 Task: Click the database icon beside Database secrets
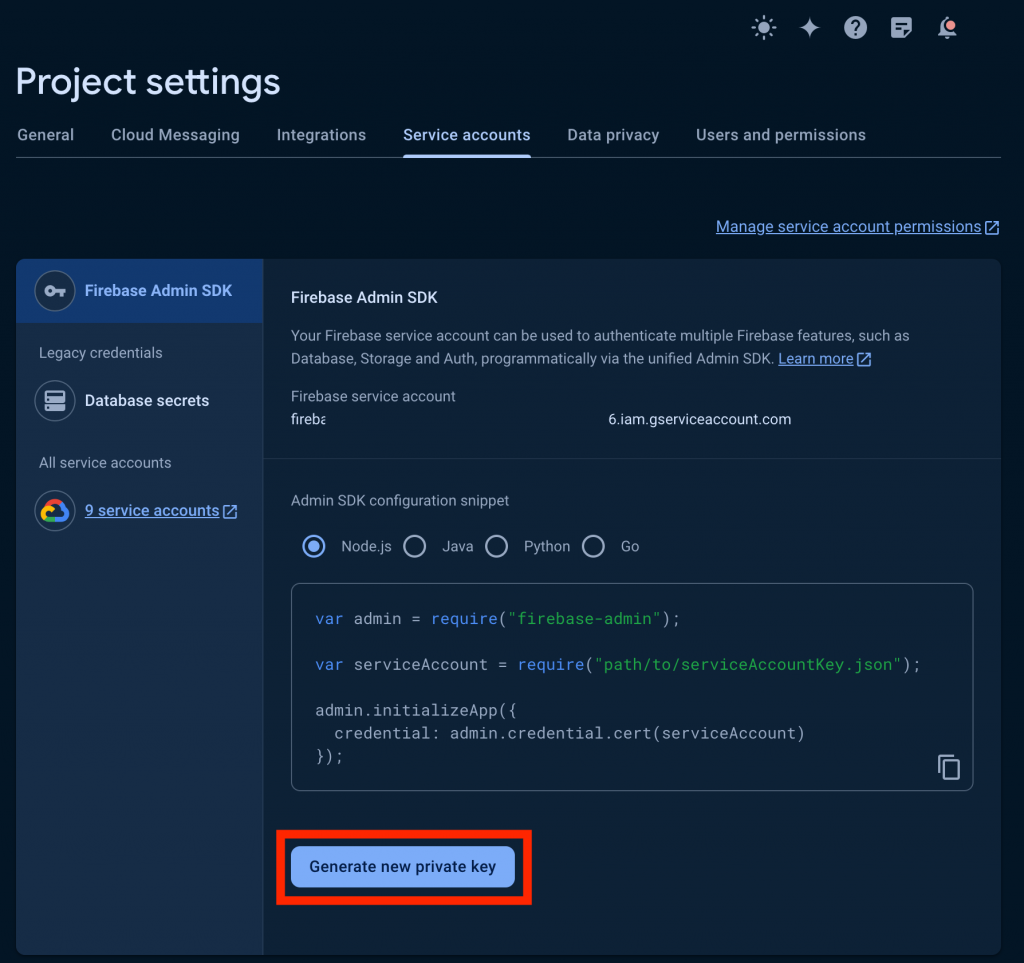(55, 400)
